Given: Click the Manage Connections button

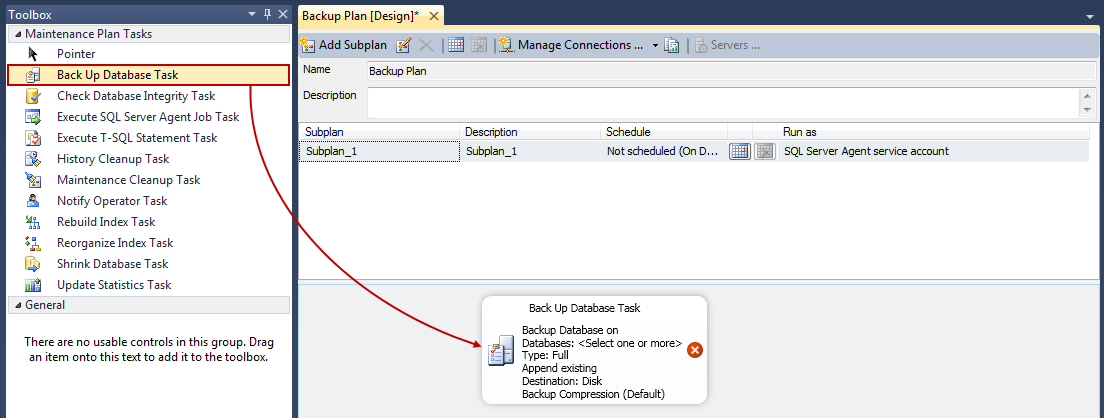Looking at the screenshot, I should point(570,45).
